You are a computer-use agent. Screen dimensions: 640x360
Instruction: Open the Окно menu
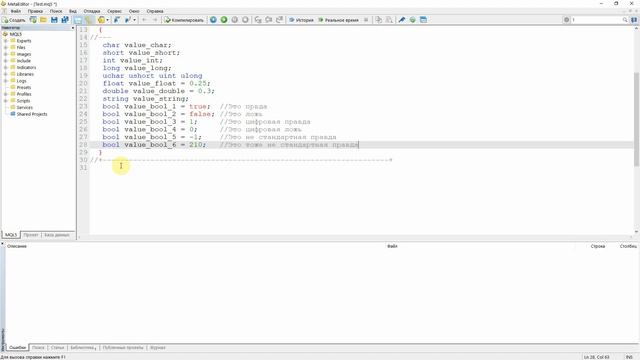click(134, 11)
